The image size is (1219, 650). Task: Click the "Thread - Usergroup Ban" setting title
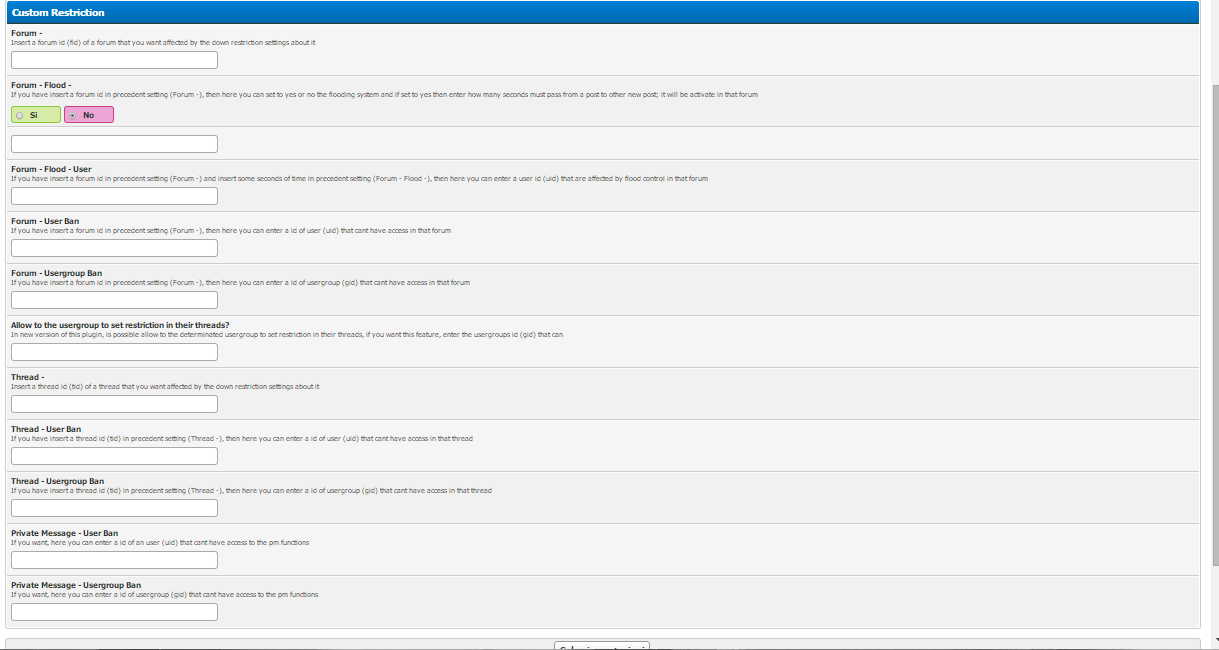57,481
